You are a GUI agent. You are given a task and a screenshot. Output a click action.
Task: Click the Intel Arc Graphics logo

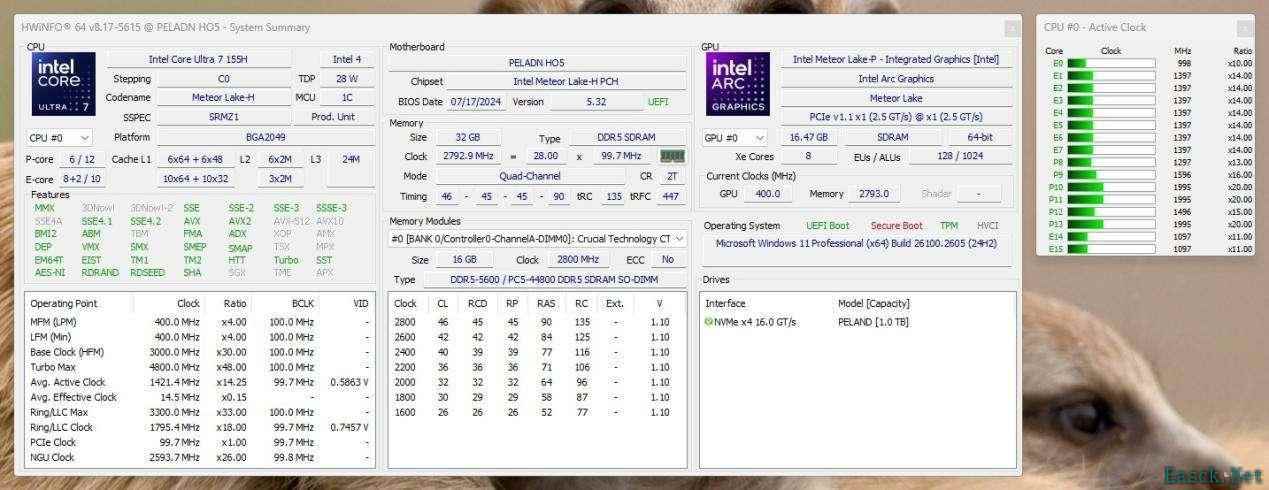click(739, 86)
